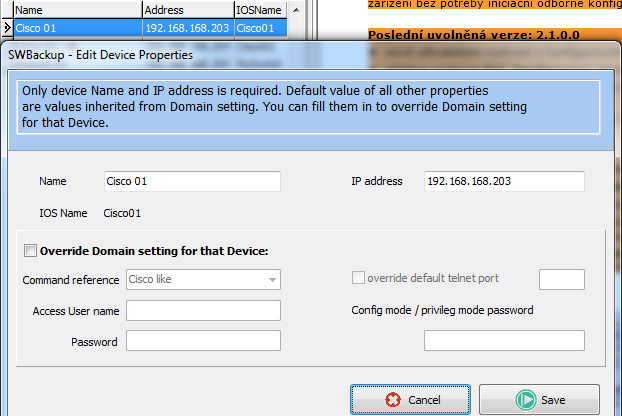This screenshot has height=416, width=622.
Task: Click the telnet port number box
Action: pyautogui.click(x=562, y=279)
